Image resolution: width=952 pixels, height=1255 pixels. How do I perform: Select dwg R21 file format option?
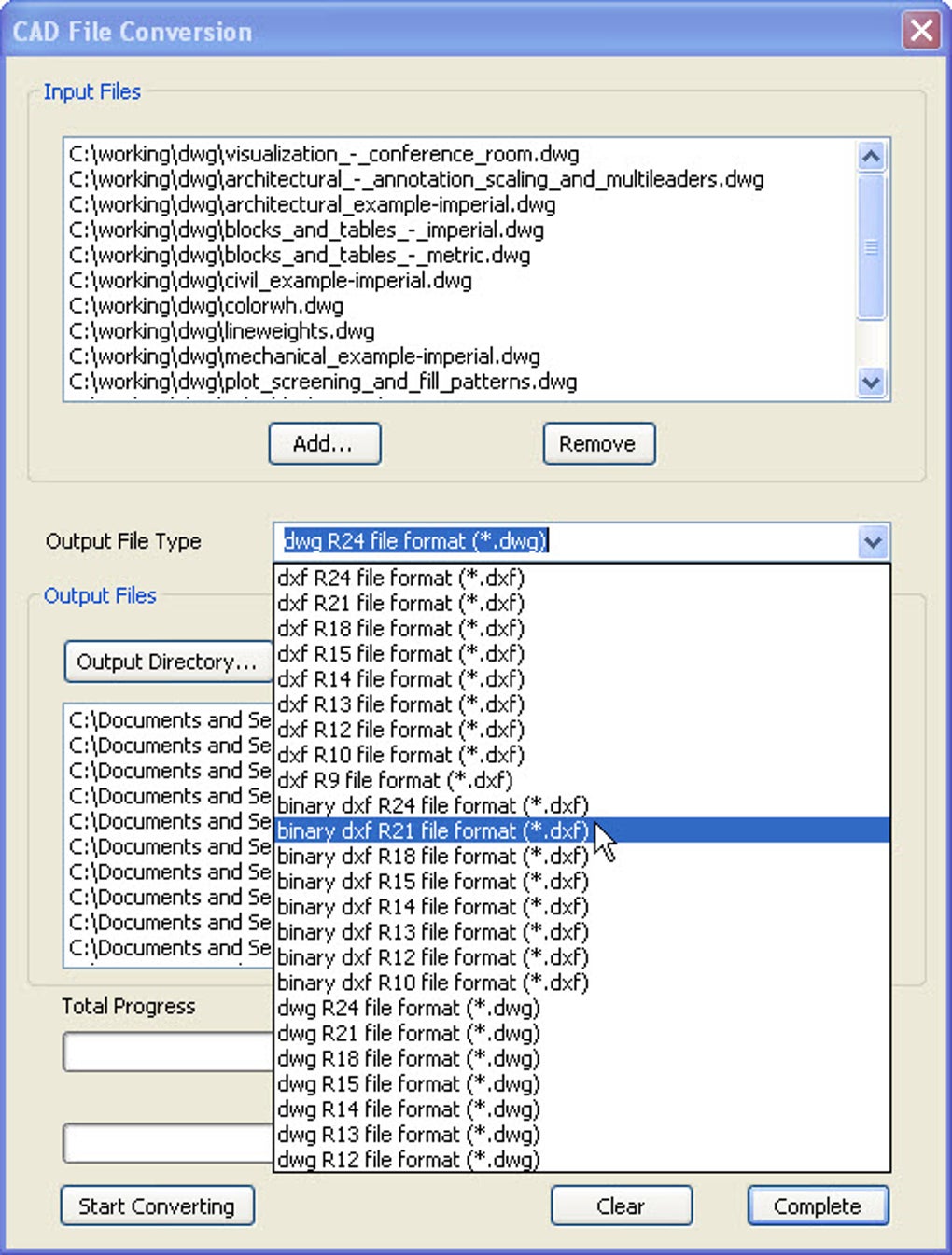coord(582,1032)
